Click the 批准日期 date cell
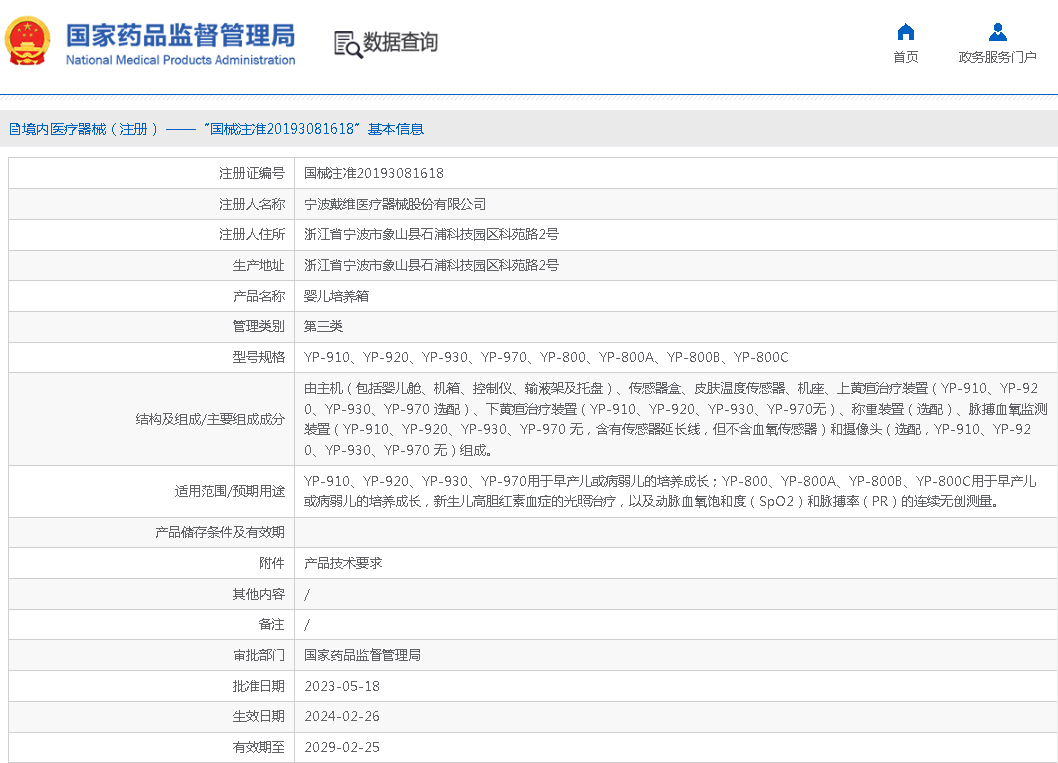 (341, 686)
